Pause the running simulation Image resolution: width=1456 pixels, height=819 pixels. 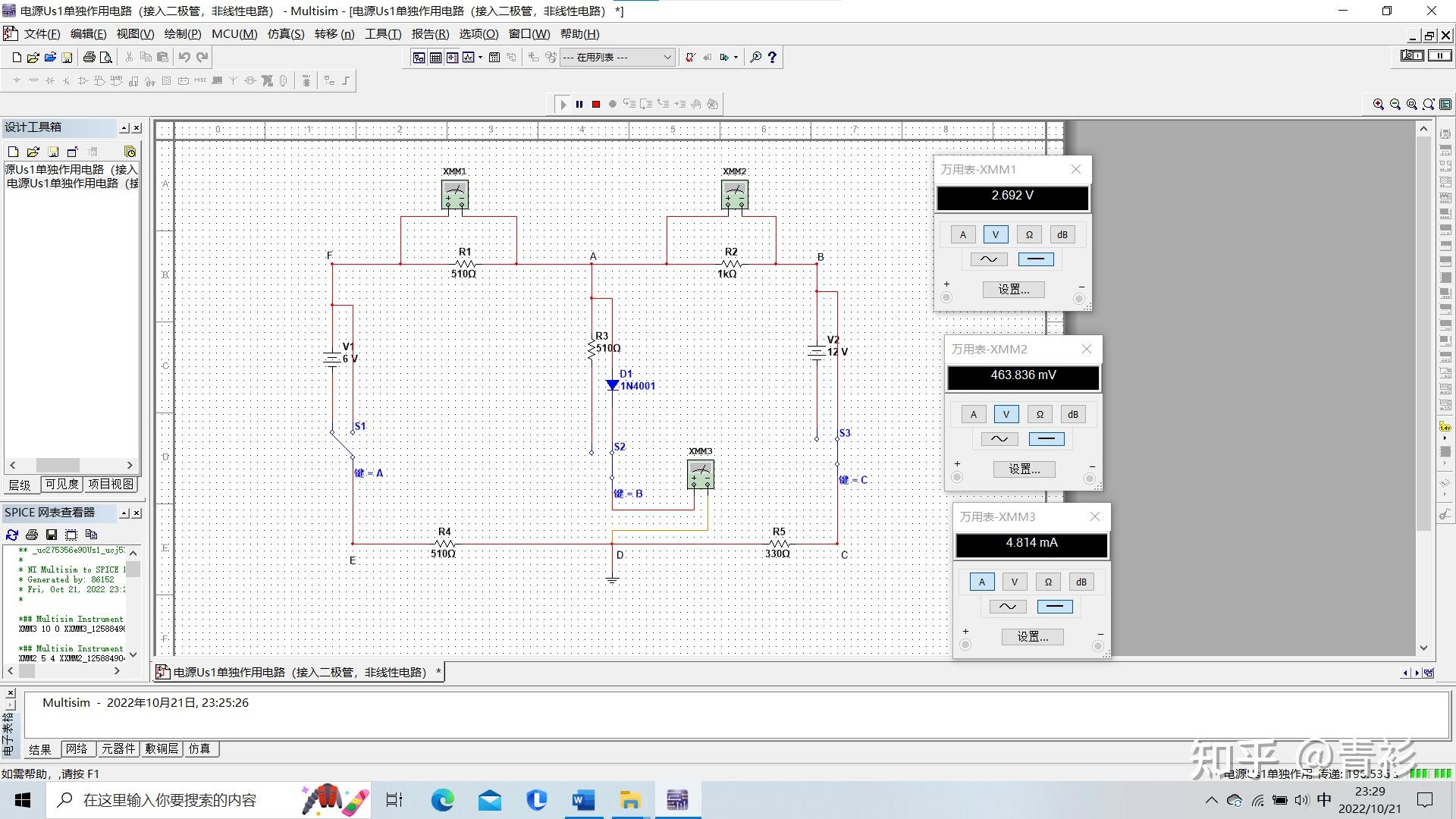579,105
